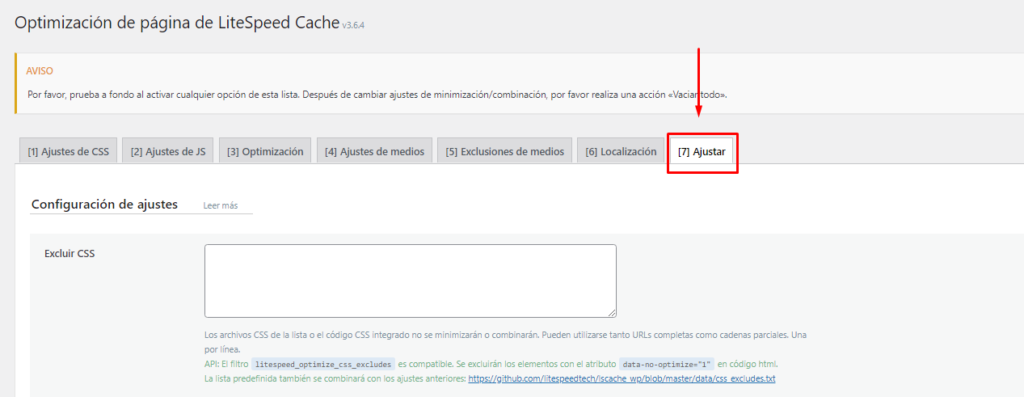Viewport: 1024px width, 397px height.
Task: Switch to the [2] Ajustes de JS tab
Action: [168, 151]
